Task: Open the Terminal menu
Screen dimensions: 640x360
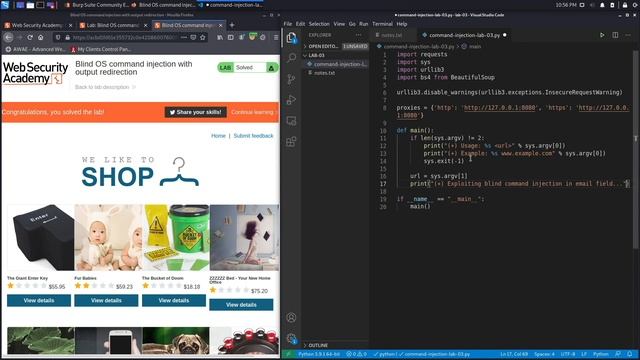Action: coord(382,24)
